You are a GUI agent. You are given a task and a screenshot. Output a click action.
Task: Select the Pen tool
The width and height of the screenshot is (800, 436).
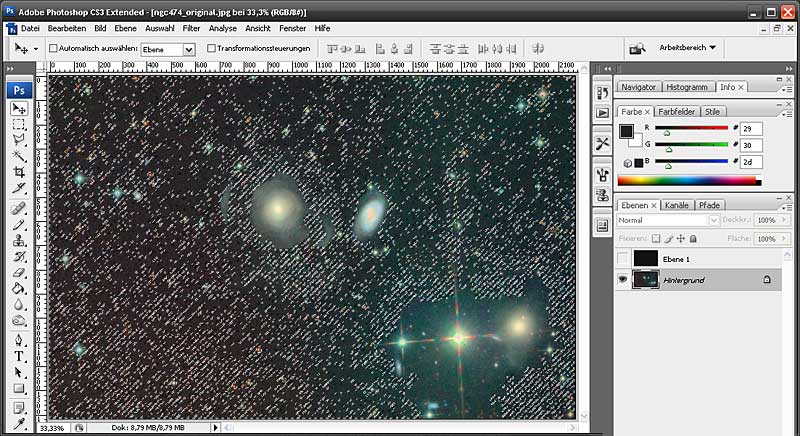point(19,340)
